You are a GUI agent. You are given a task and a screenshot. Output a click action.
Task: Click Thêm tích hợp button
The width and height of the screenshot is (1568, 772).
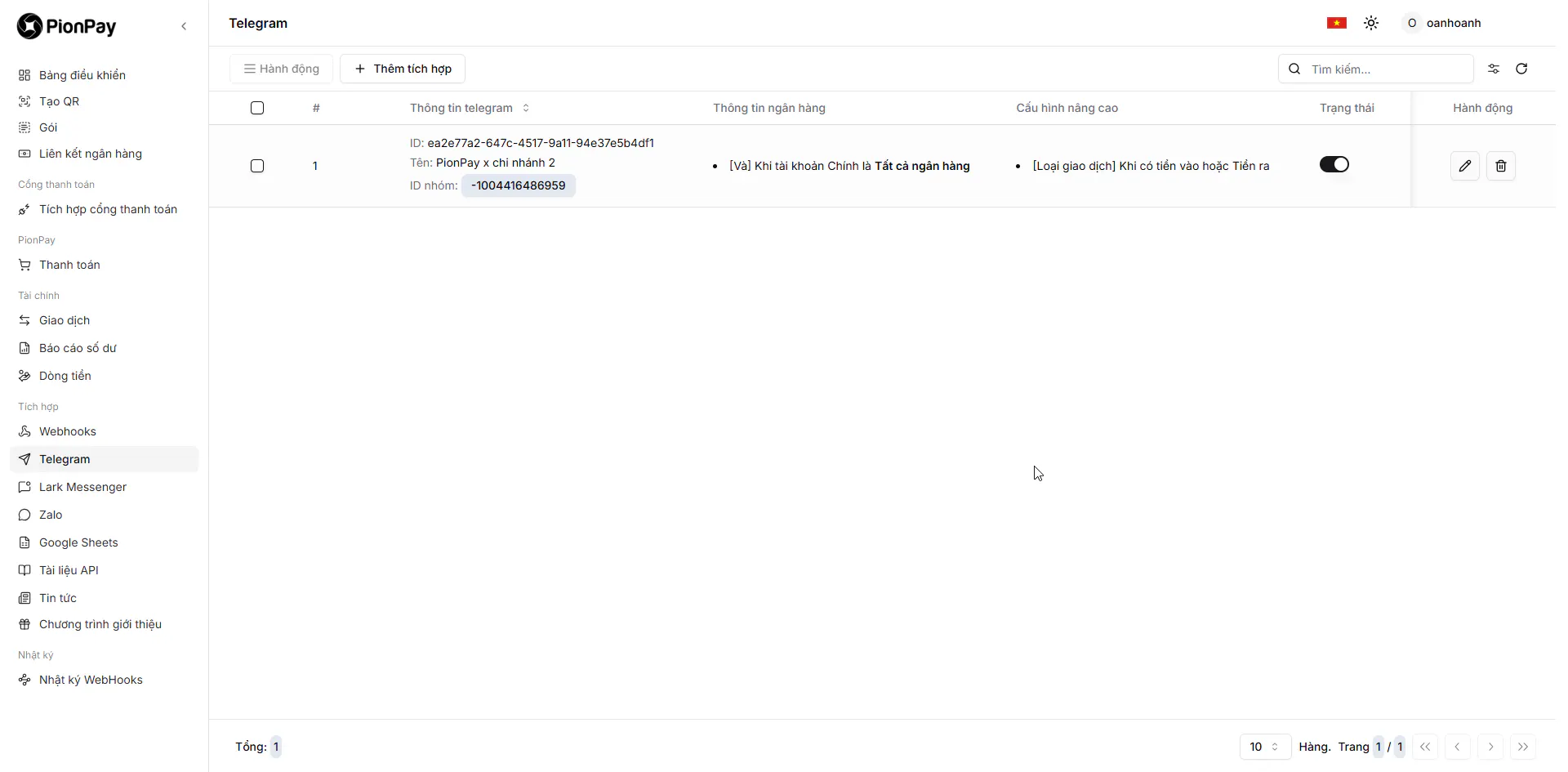tap(403, 69)
